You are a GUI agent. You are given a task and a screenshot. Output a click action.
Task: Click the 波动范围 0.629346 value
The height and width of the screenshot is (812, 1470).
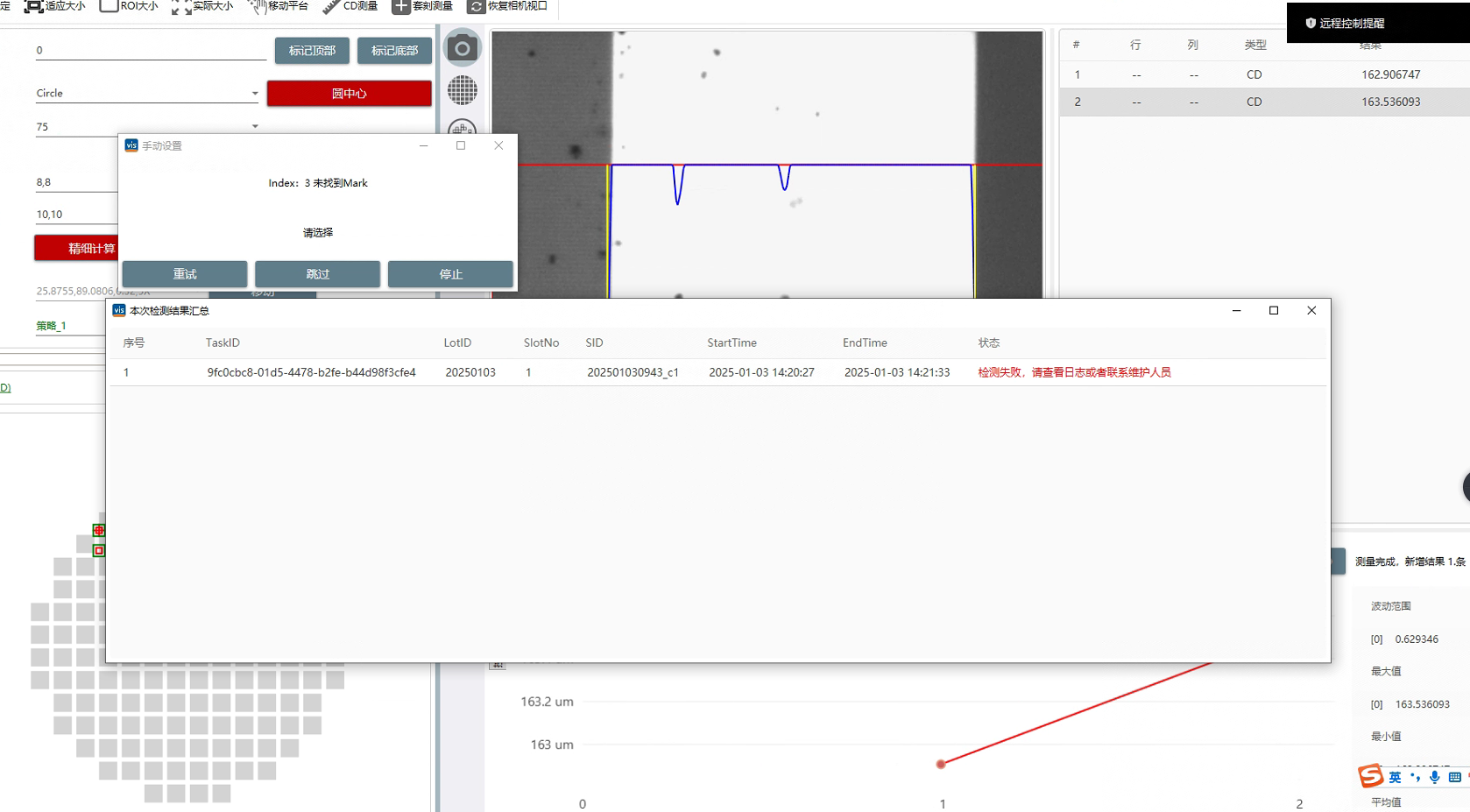tap(1417, 639)
